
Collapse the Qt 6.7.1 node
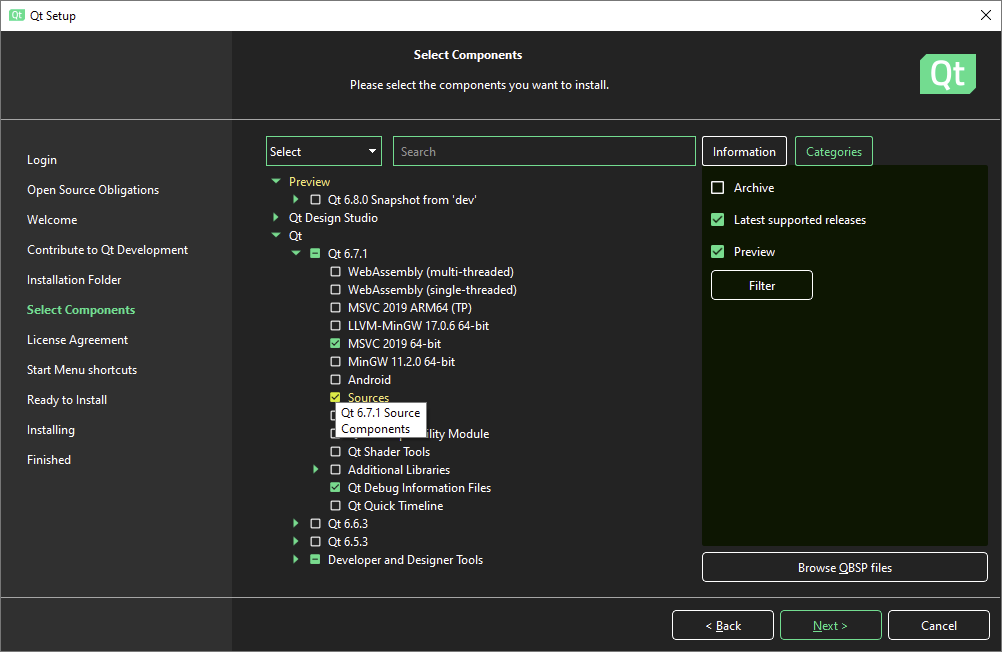point(296,254)
